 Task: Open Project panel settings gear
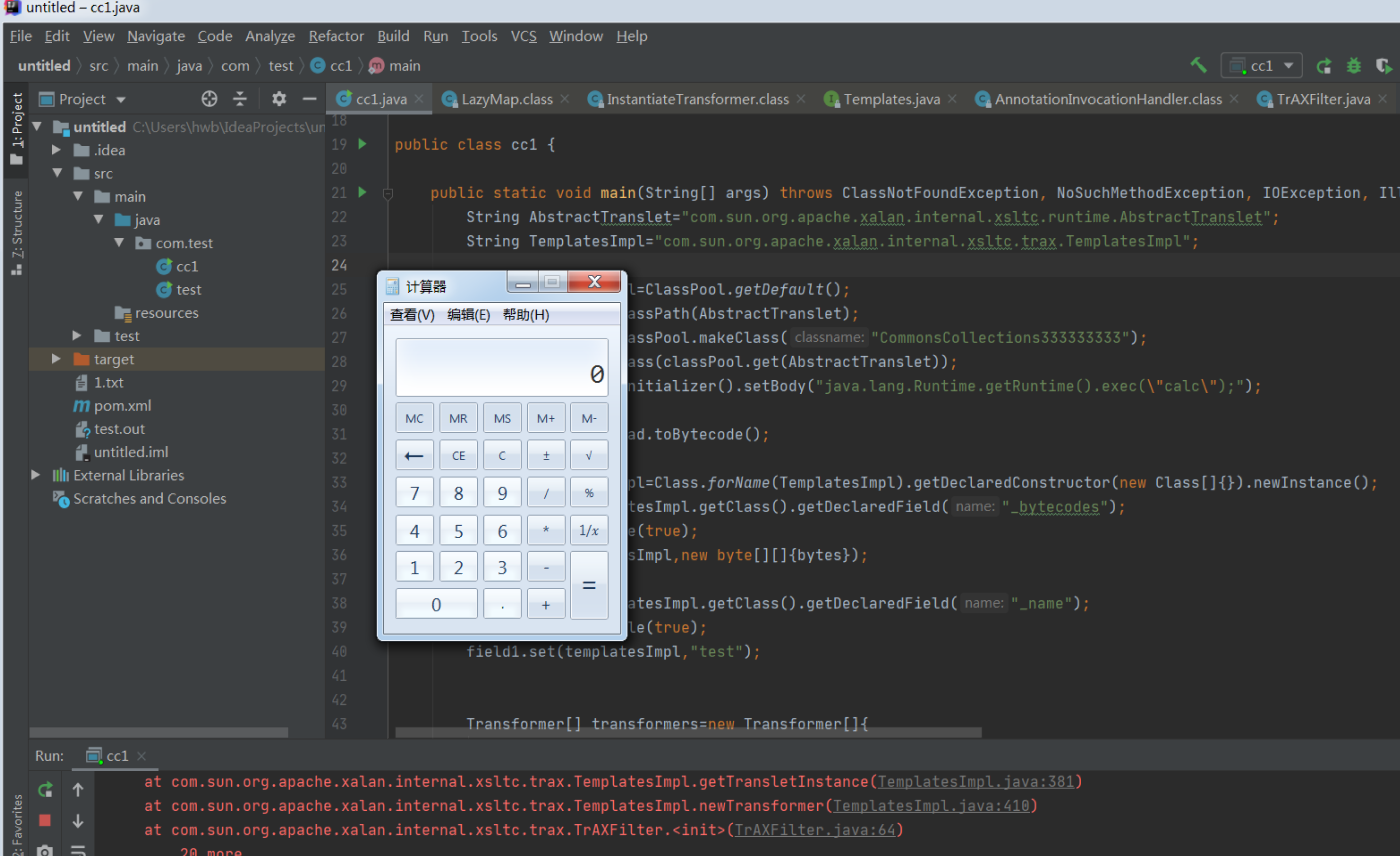pyautogui.click(x=279, y=99)
